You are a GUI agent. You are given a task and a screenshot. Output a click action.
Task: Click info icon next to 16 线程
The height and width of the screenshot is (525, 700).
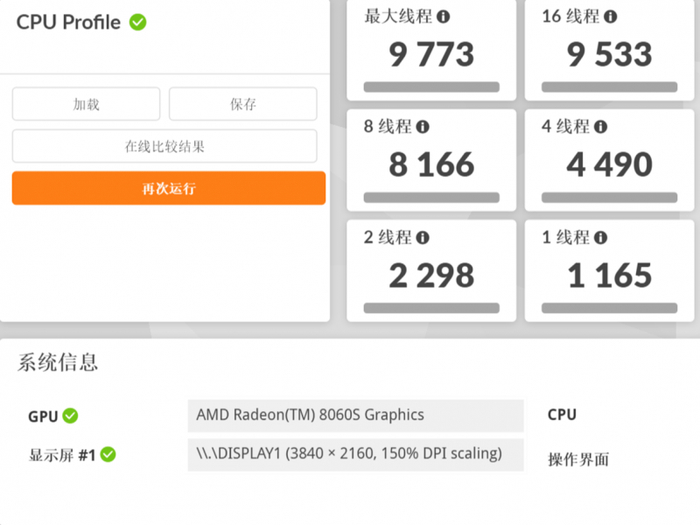(x=610, y=17)
